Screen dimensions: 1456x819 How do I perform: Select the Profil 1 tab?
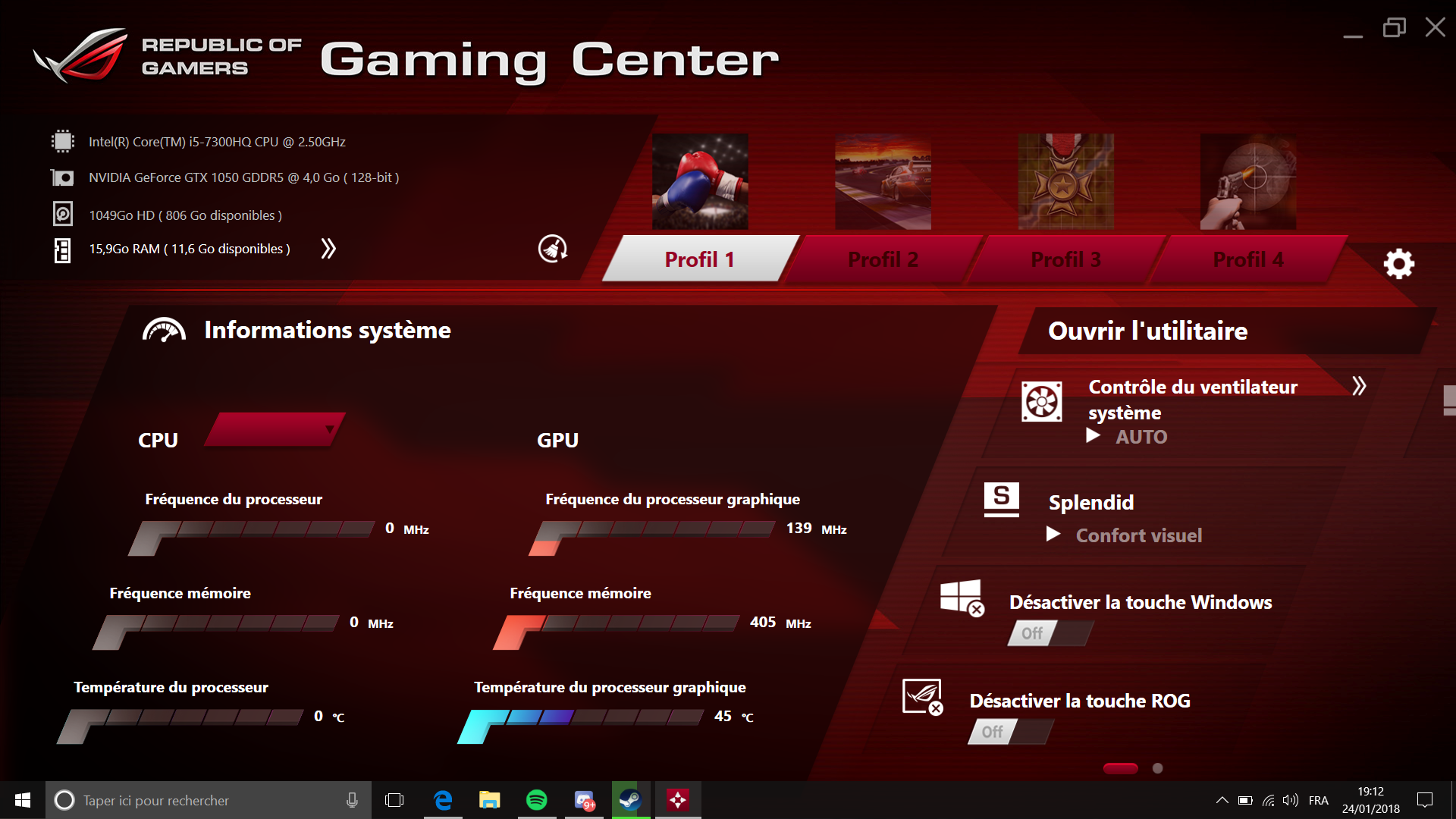click(x=699, y=259)
